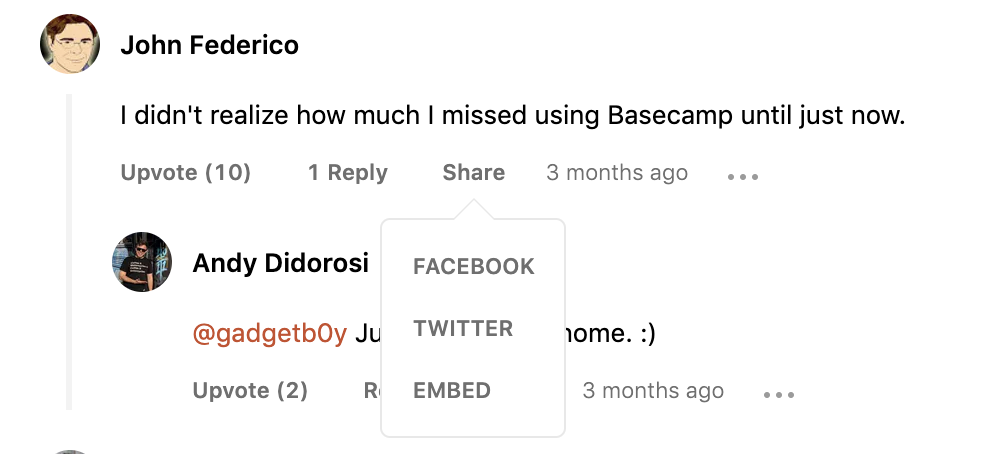Click the gray thread line beside replies
Screen dimensions: 986x454
(x=69, y=250)
